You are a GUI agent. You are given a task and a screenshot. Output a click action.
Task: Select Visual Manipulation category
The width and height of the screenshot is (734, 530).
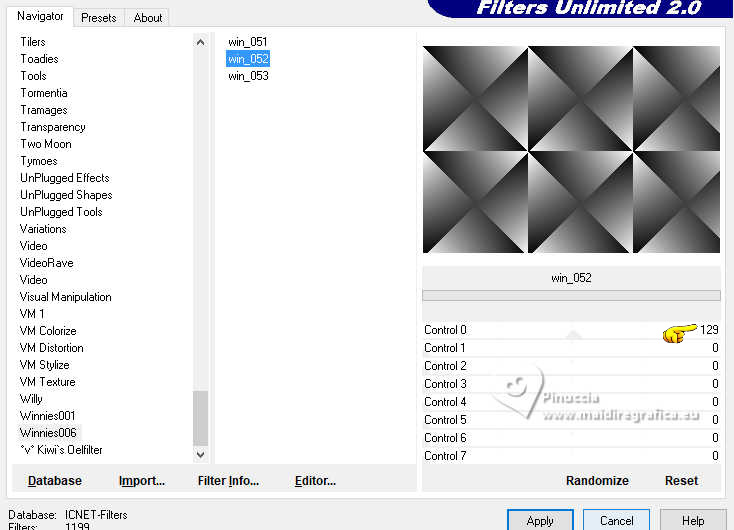pyautogui.click(x=66, y=297)
